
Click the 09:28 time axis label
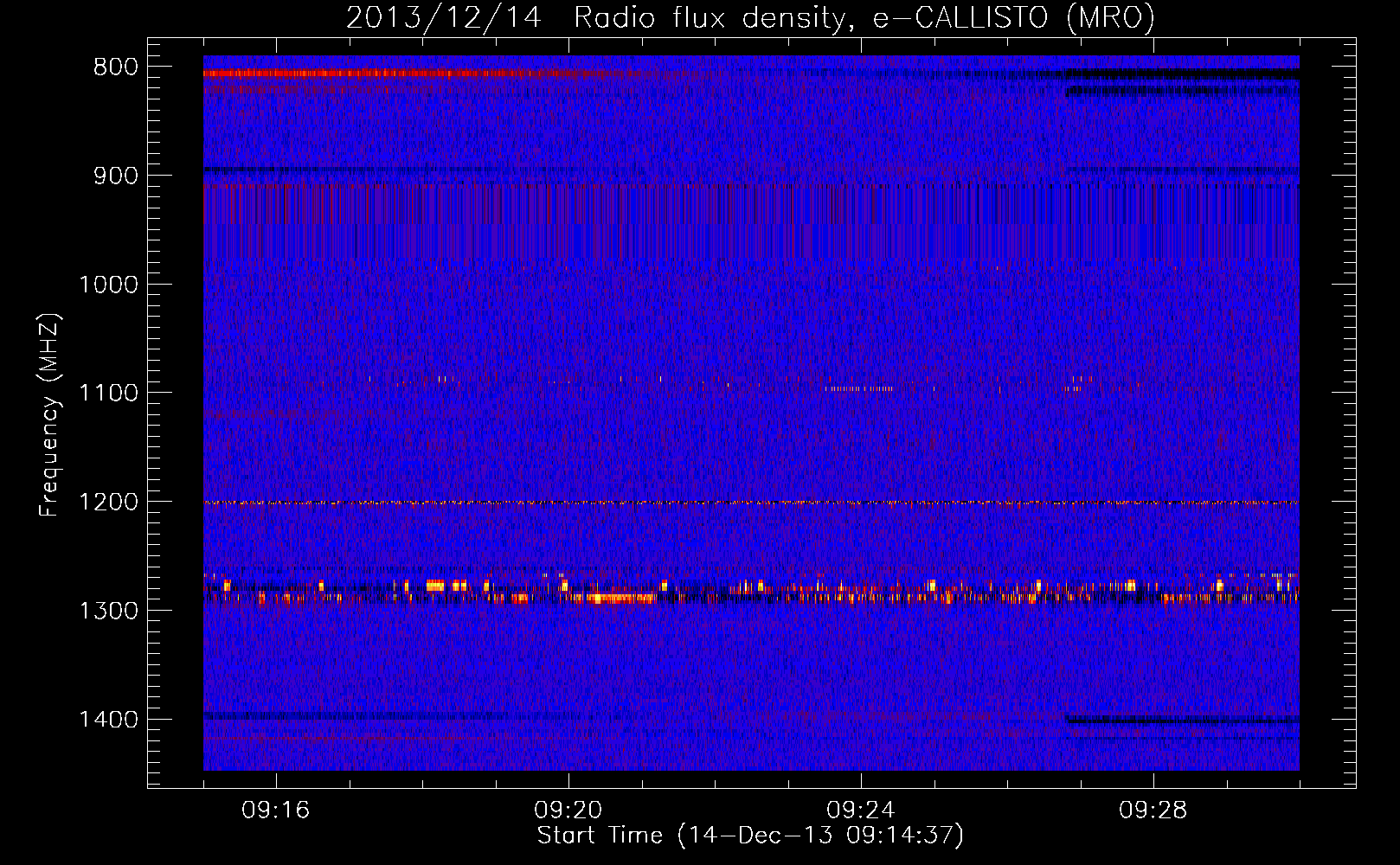coord(1153,811)
